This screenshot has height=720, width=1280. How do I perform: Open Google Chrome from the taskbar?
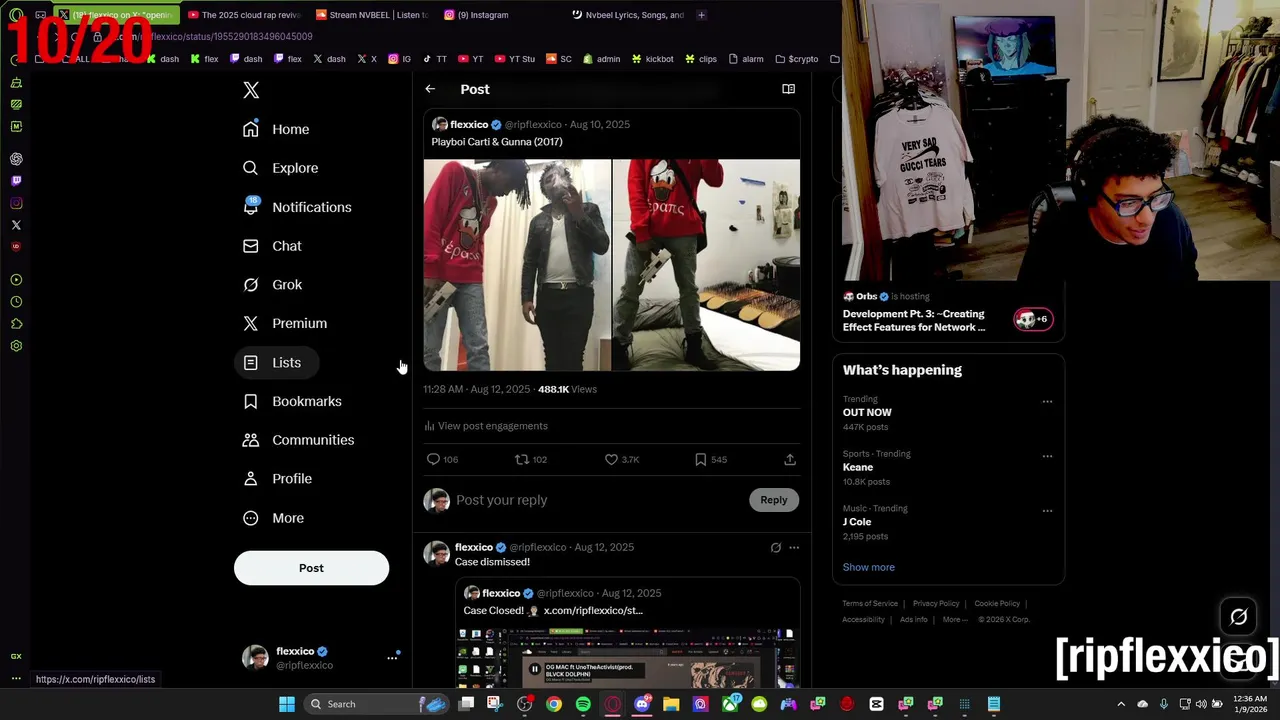coord(554,704)
